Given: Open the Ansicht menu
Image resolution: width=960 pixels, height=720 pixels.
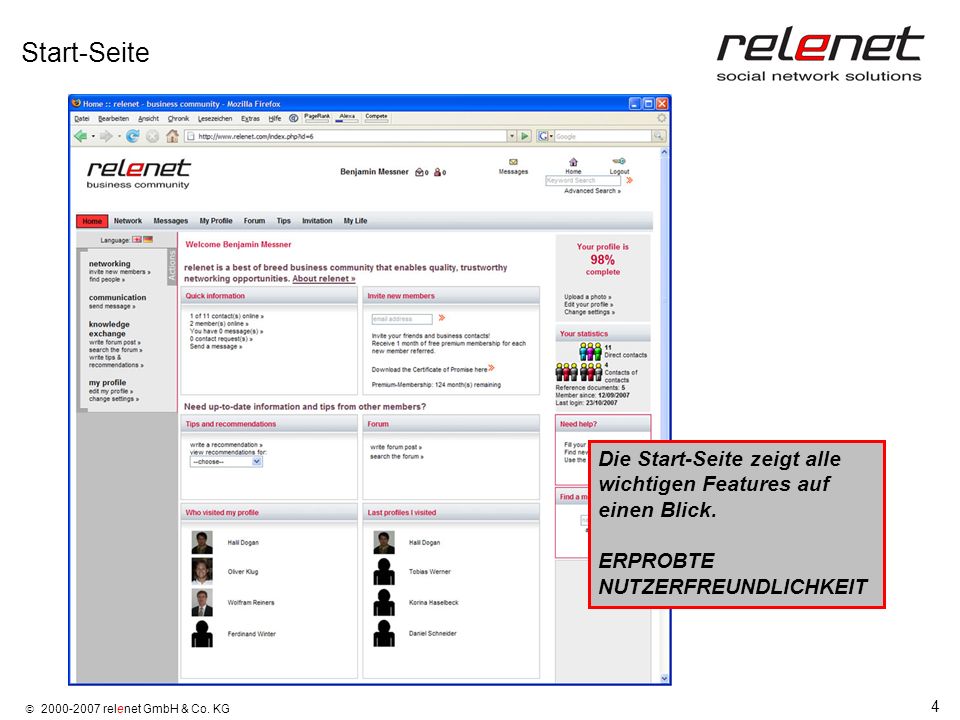Looking at the screenshot, I should [x=148, y=119].
